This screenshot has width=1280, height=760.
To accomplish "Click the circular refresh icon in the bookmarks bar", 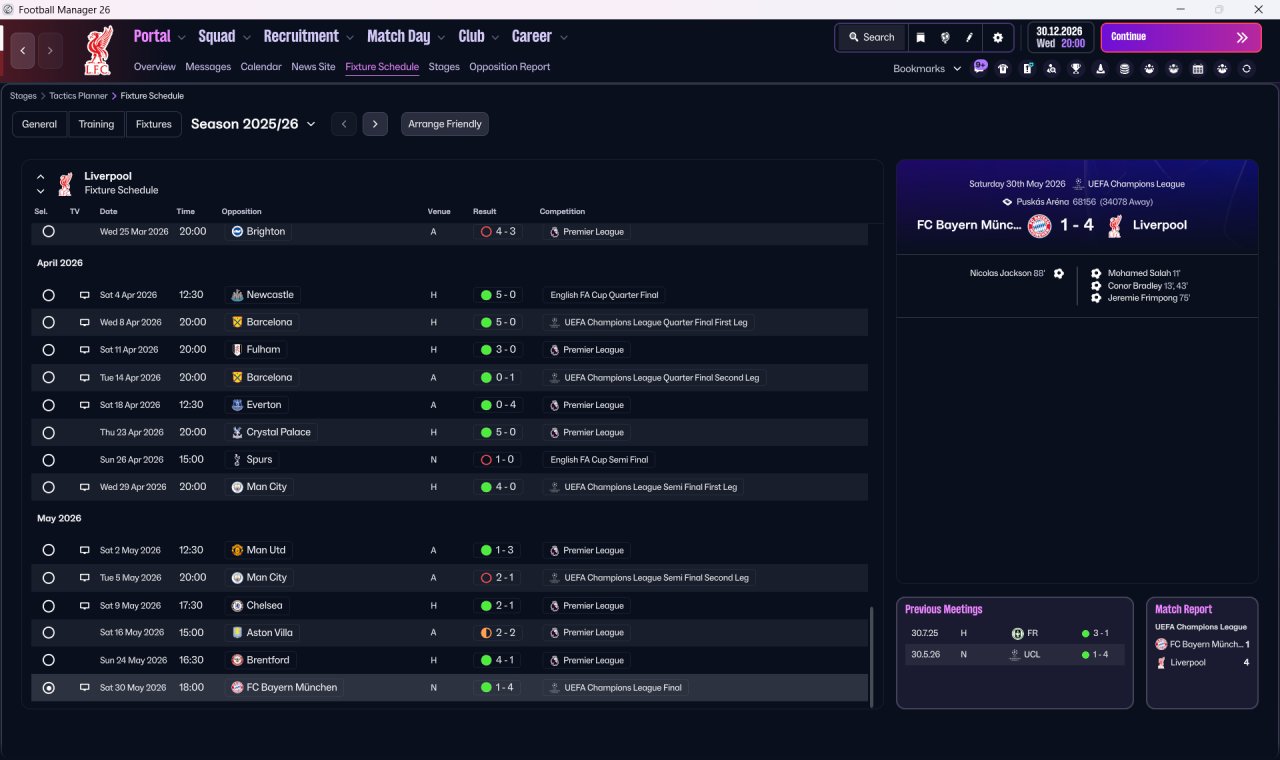I will tap(1246, 69).
